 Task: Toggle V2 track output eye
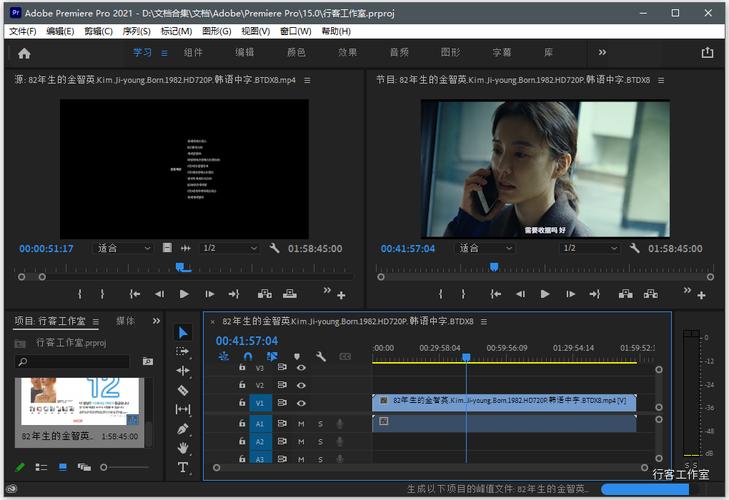click(x=301, y=385)
